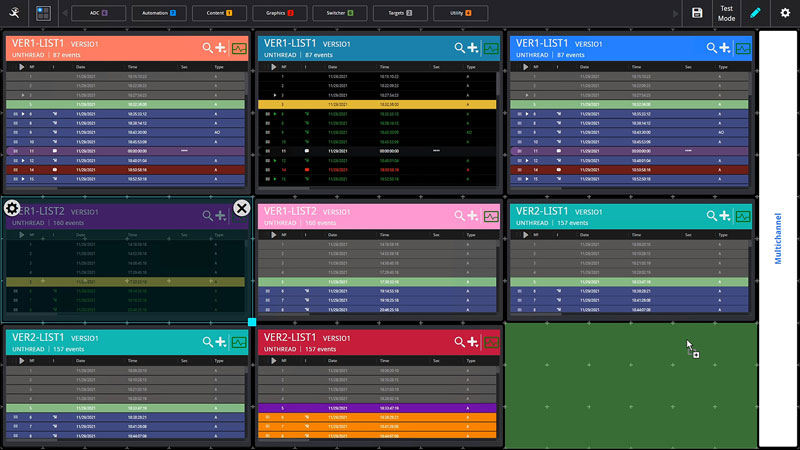Expand row 6 arrow in orange VER1-LIST1 panel

(23, 114)
